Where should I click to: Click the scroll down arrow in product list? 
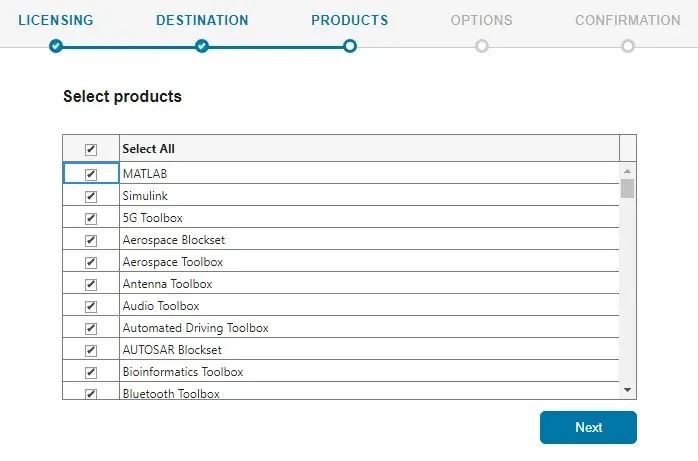click(627, 390)
